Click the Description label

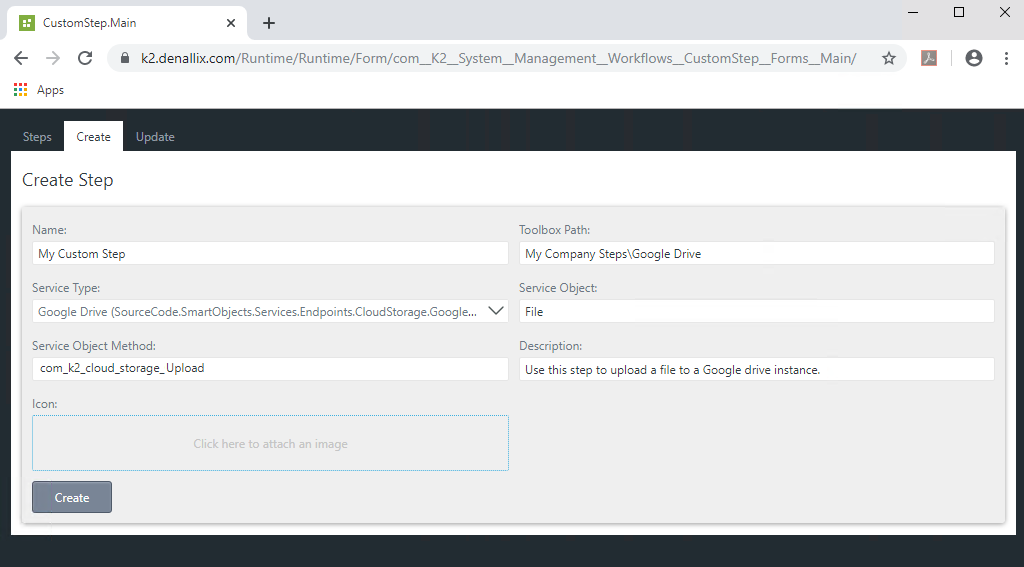[551, 346]
